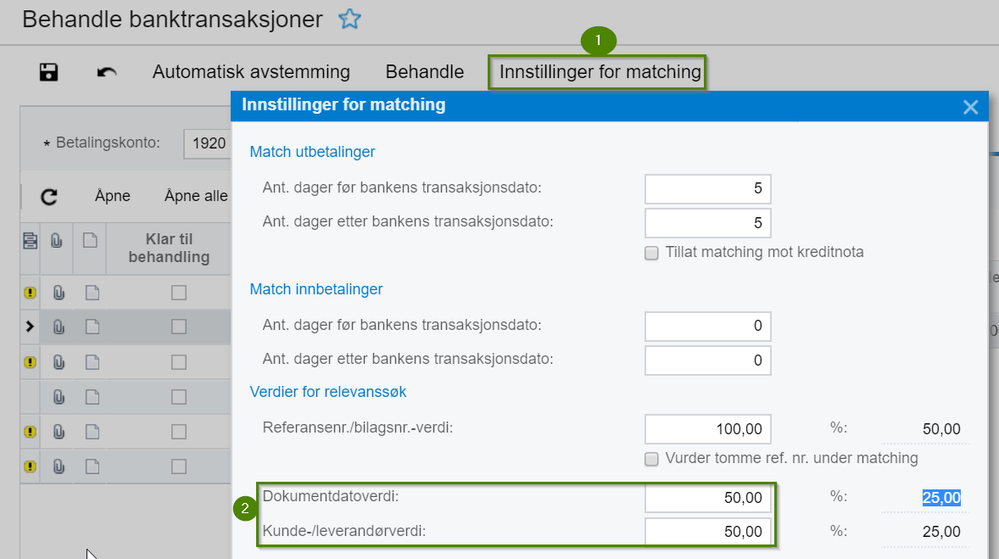This screenshot has height=559, width=999.
Task: Click the Betalingskonto field showing 1920
Action: tap(208, 143)
